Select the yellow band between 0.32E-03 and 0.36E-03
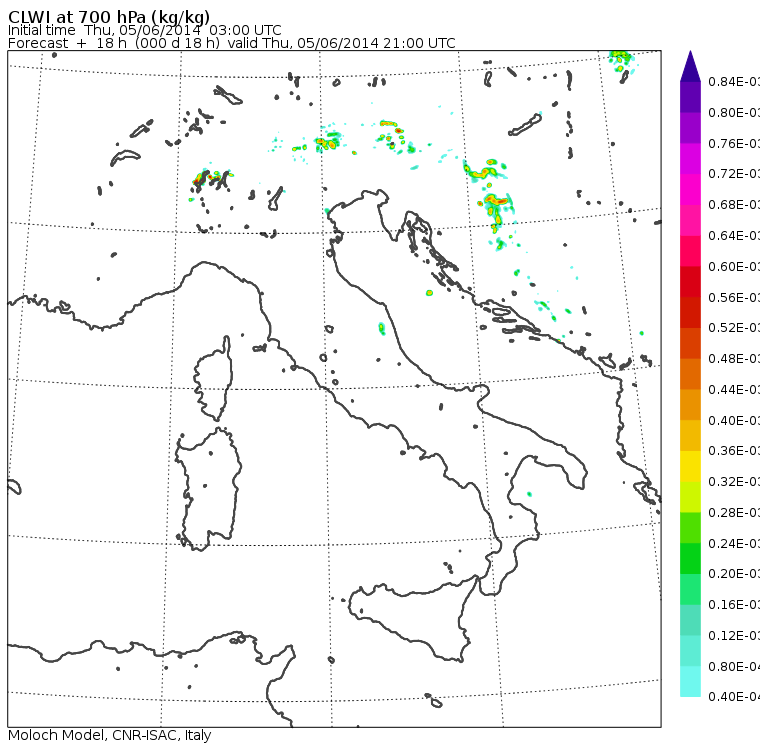 coord(690,466)
